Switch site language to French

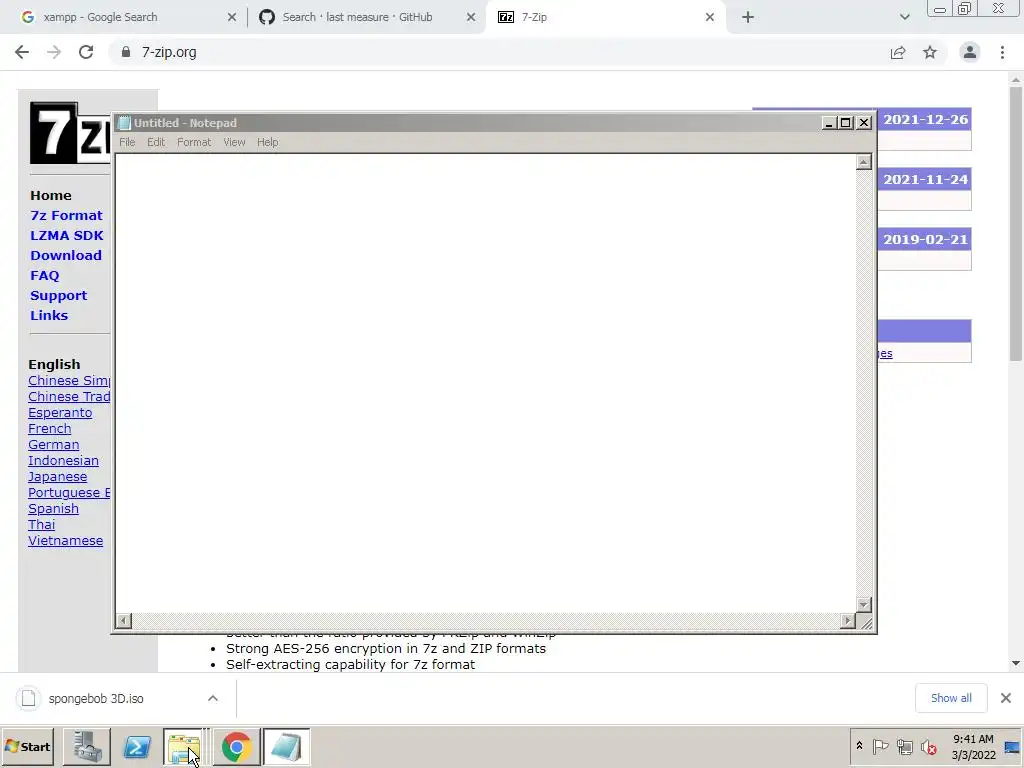[50, 428]
